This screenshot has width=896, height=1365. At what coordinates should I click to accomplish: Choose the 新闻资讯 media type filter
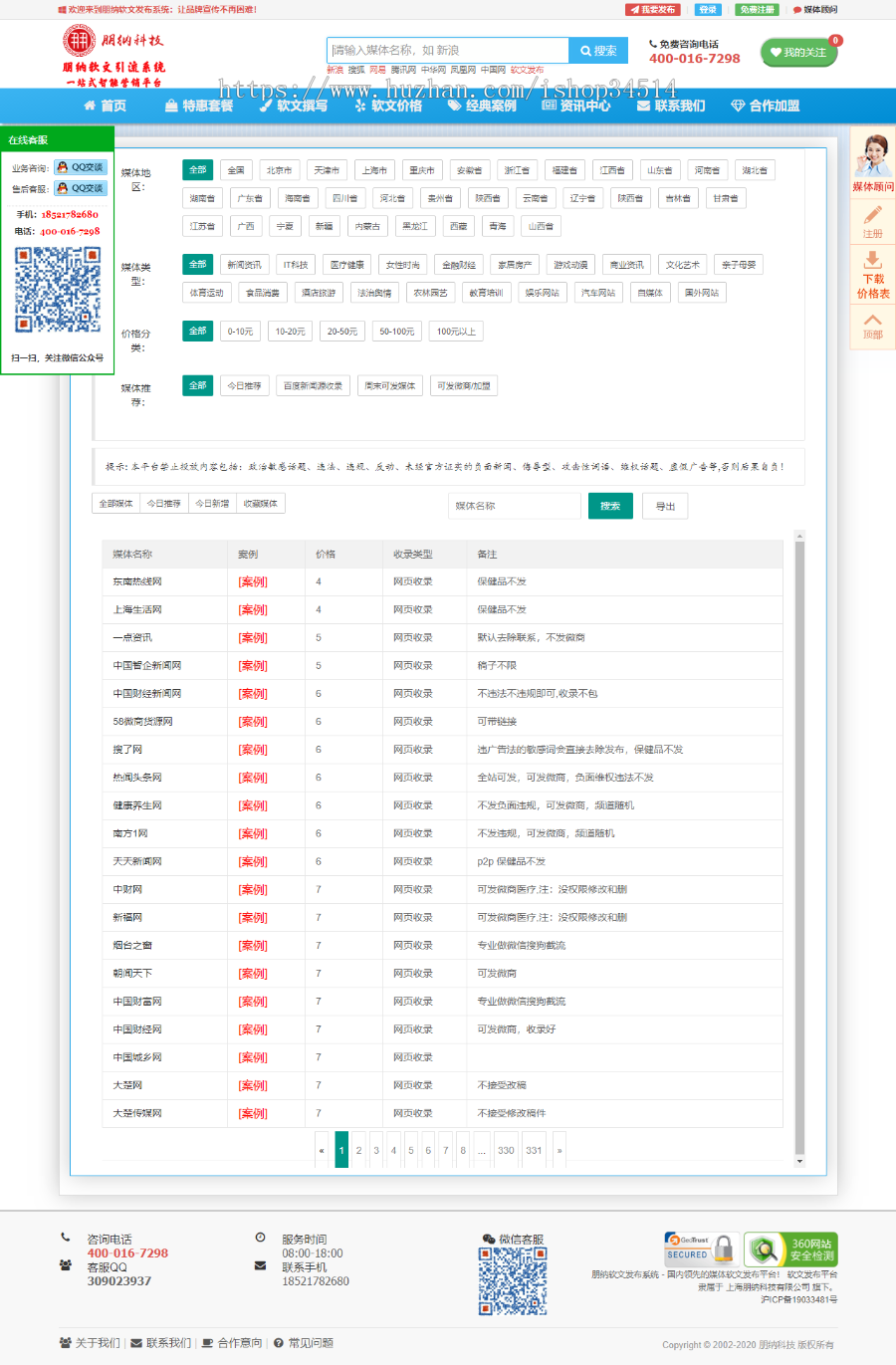(244, 265)
